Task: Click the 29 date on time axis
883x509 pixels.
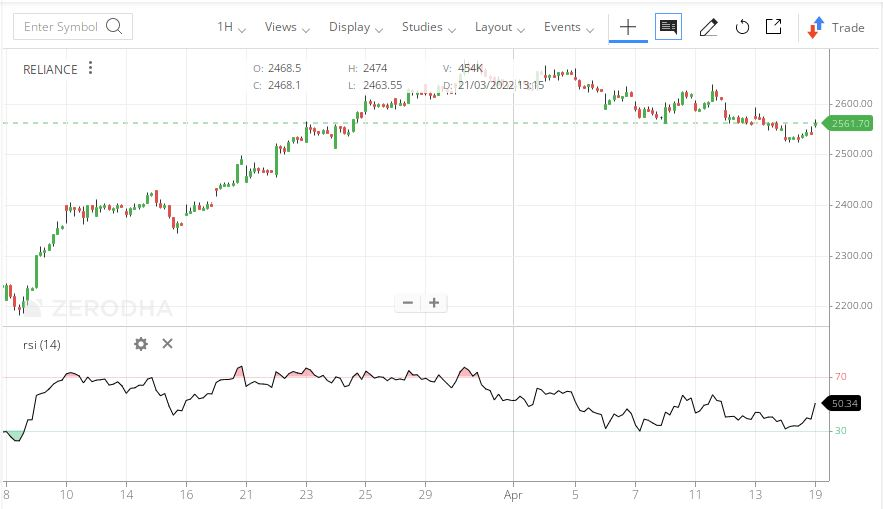Action: coord(425,494)
